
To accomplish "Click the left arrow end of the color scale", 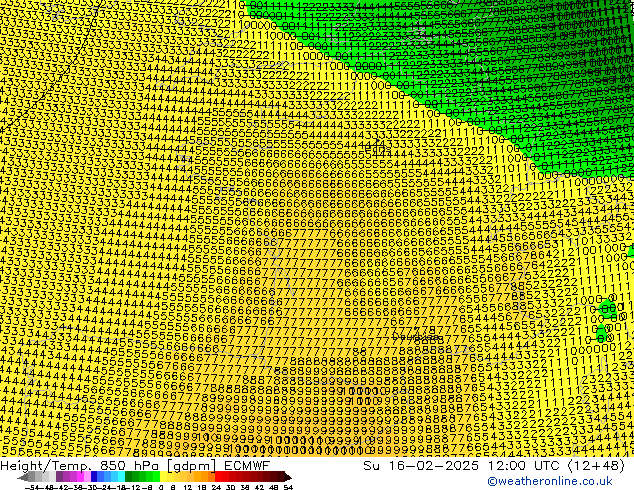I will 23,477.
